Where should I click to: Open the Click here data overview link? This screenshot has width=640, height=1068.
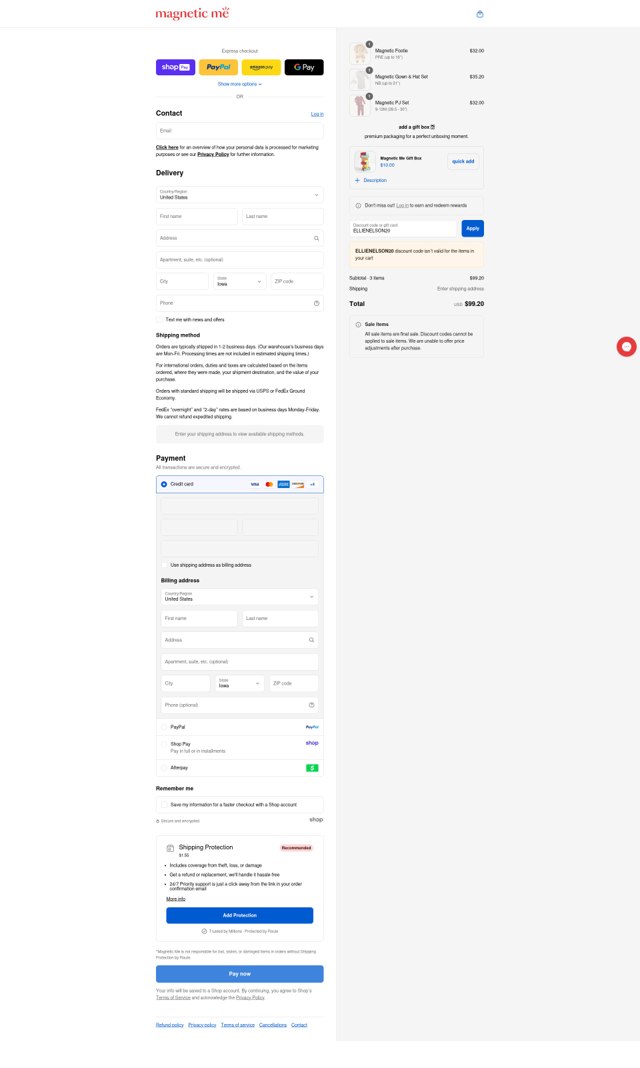167,147
